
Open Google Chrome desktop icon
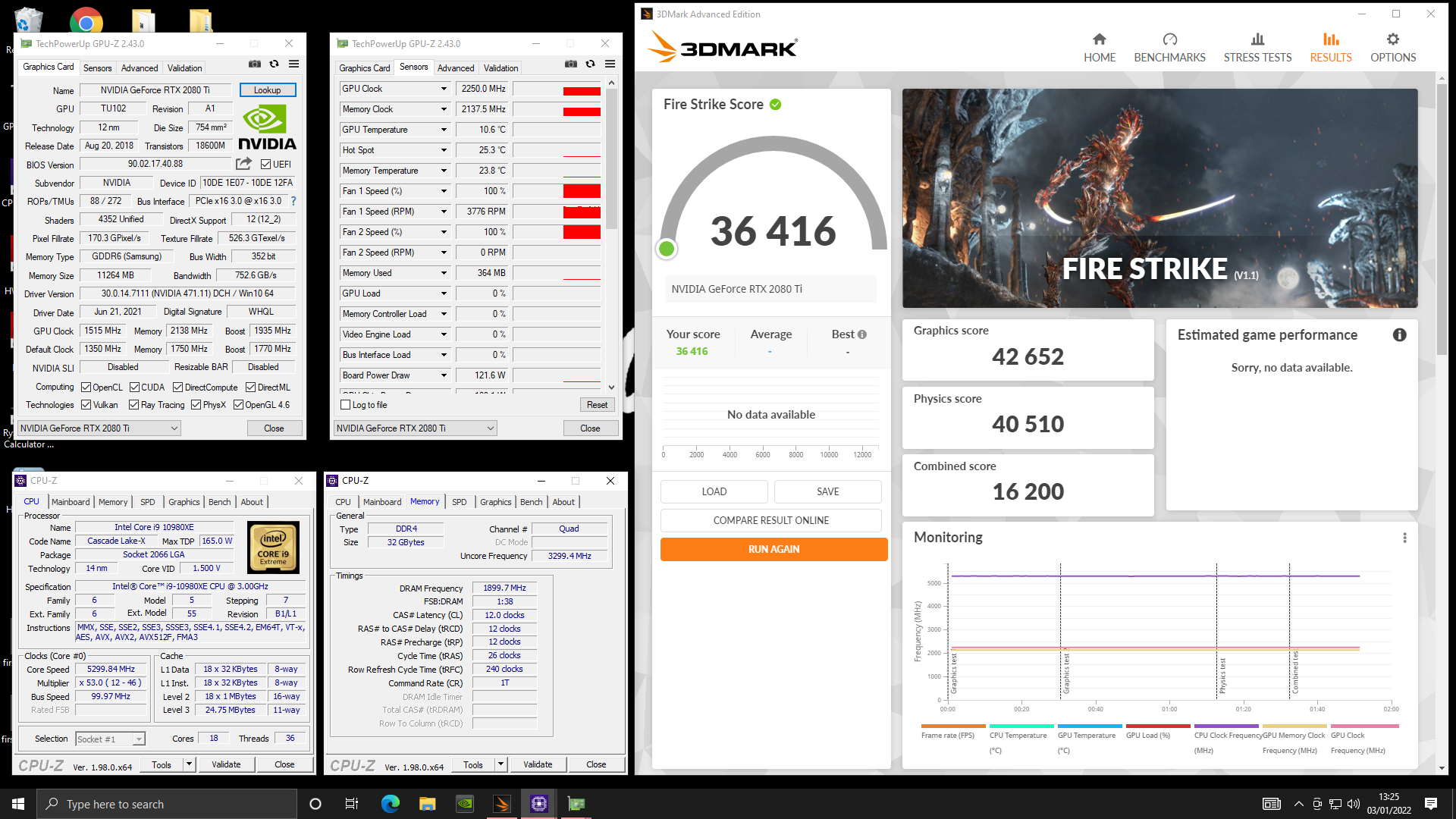[x=86, y=21]
